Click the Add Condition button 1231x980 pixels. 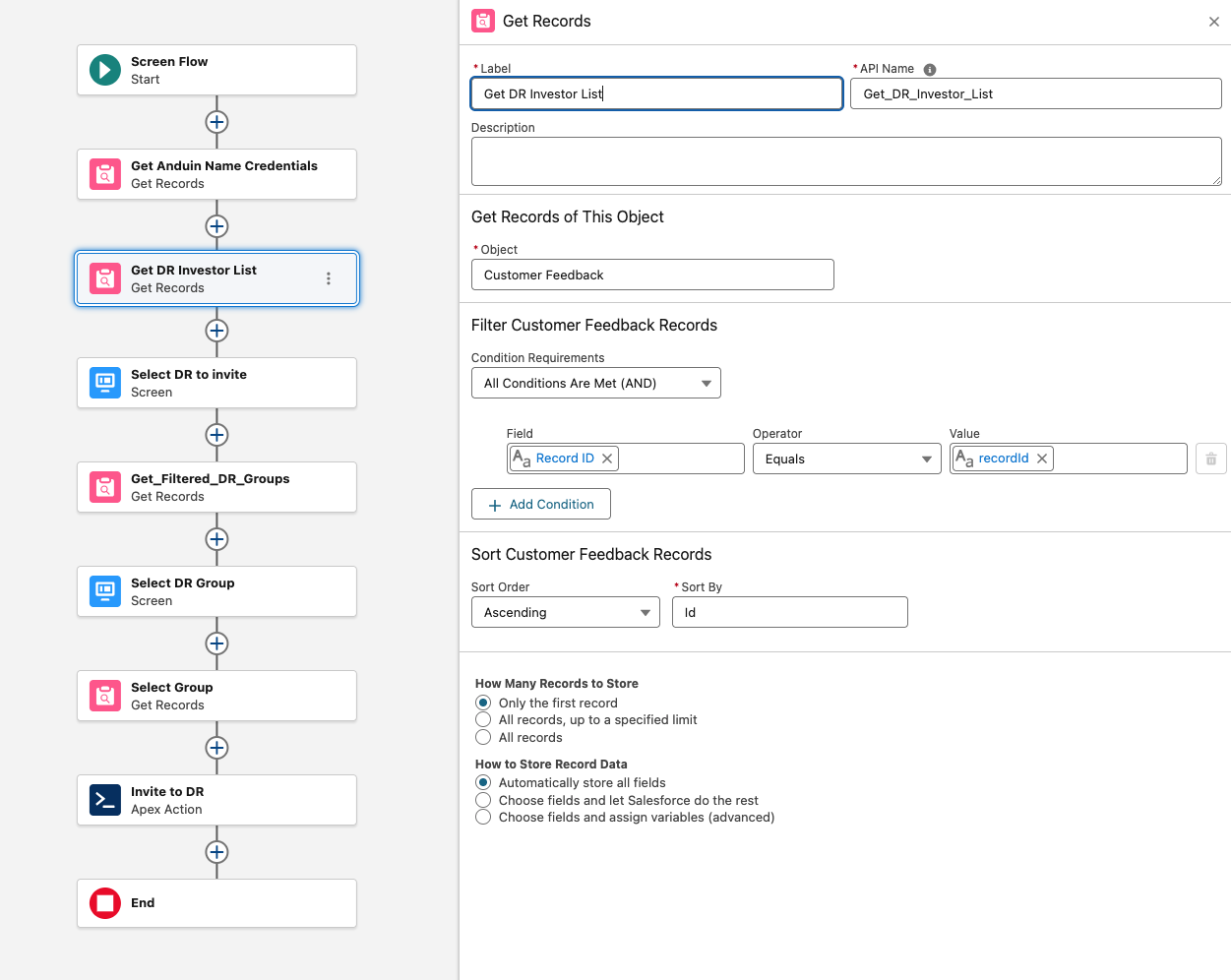pos(540,505)
